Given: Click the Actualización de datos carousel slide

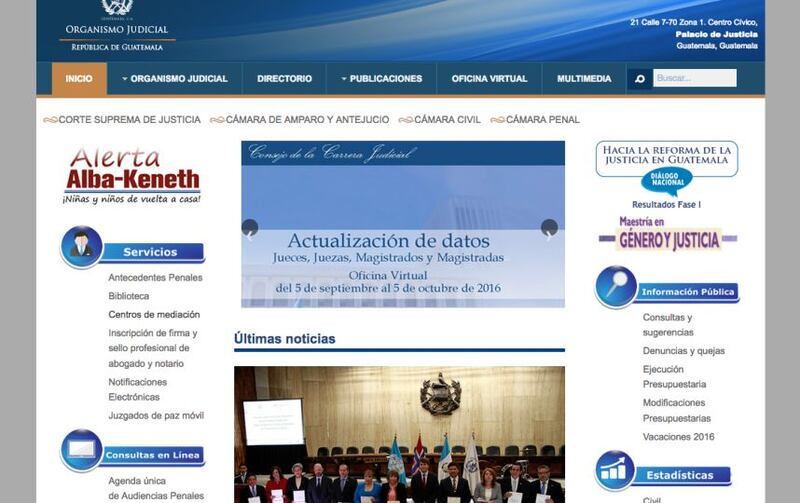Looking at the screenshot, I should pyautogui.click(x=403, y=224).
